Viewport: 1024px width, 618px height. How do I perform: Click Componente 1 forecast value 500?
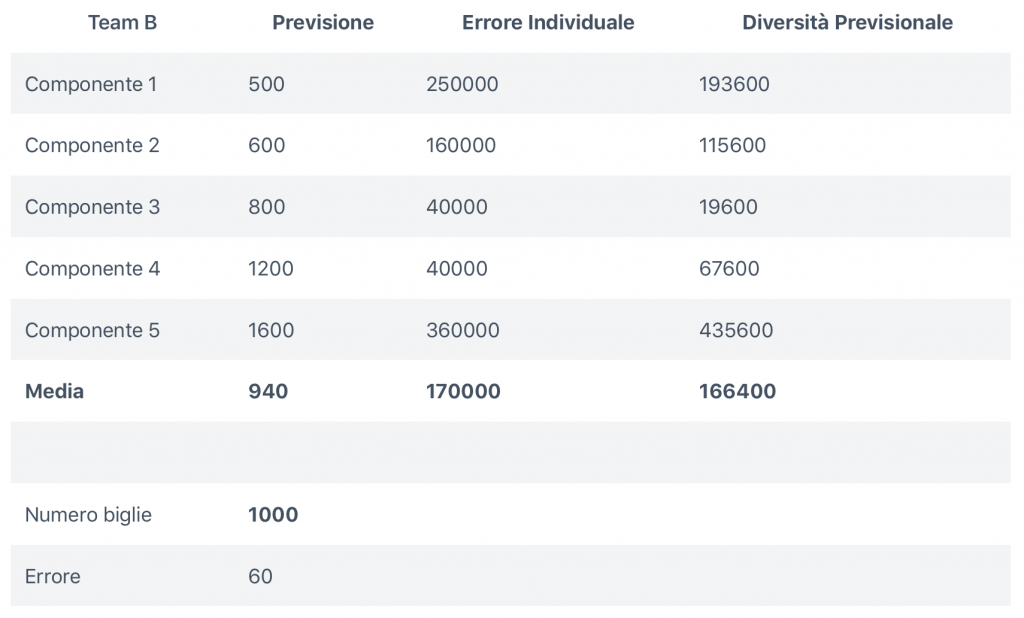(x=266, y=84)
